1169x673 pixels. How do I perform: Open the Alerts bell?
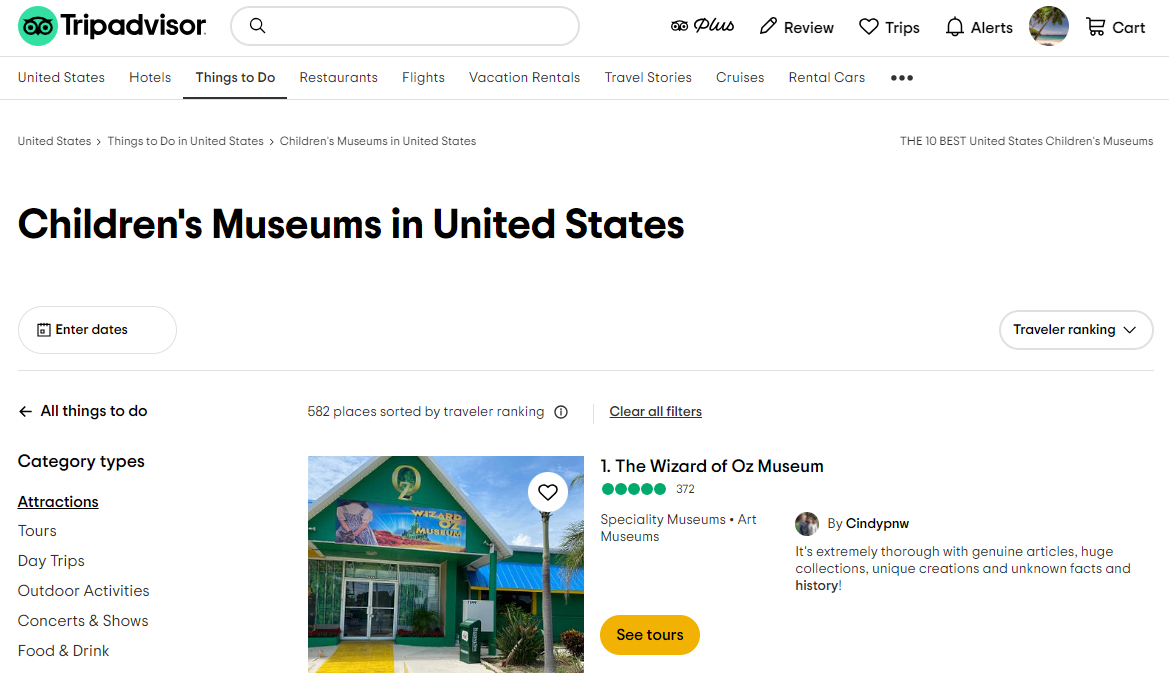(x=979, y=27)
